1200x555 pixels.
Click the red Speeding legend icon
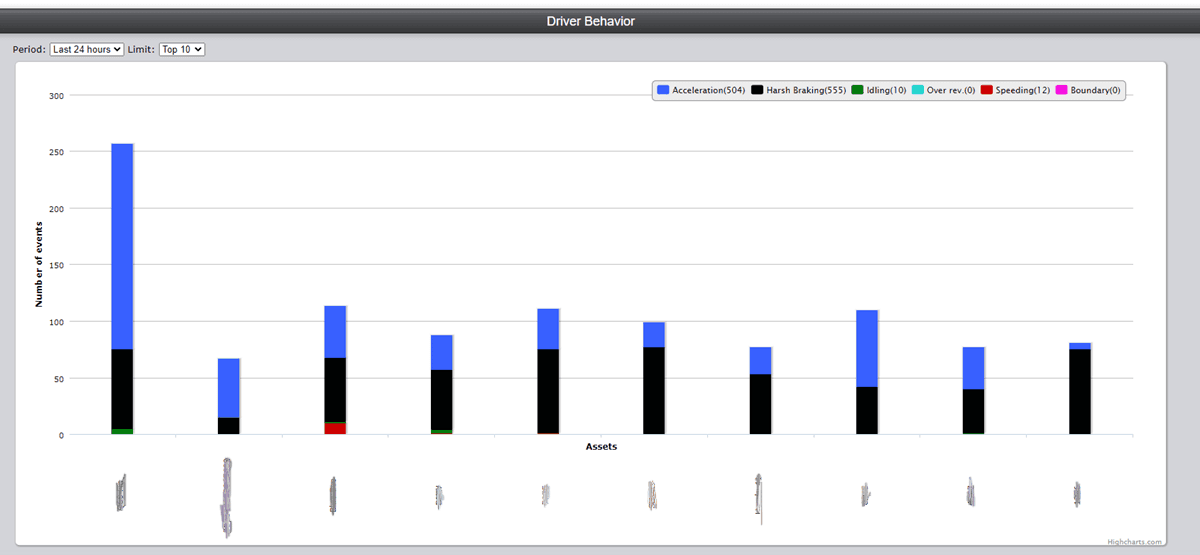986,90
